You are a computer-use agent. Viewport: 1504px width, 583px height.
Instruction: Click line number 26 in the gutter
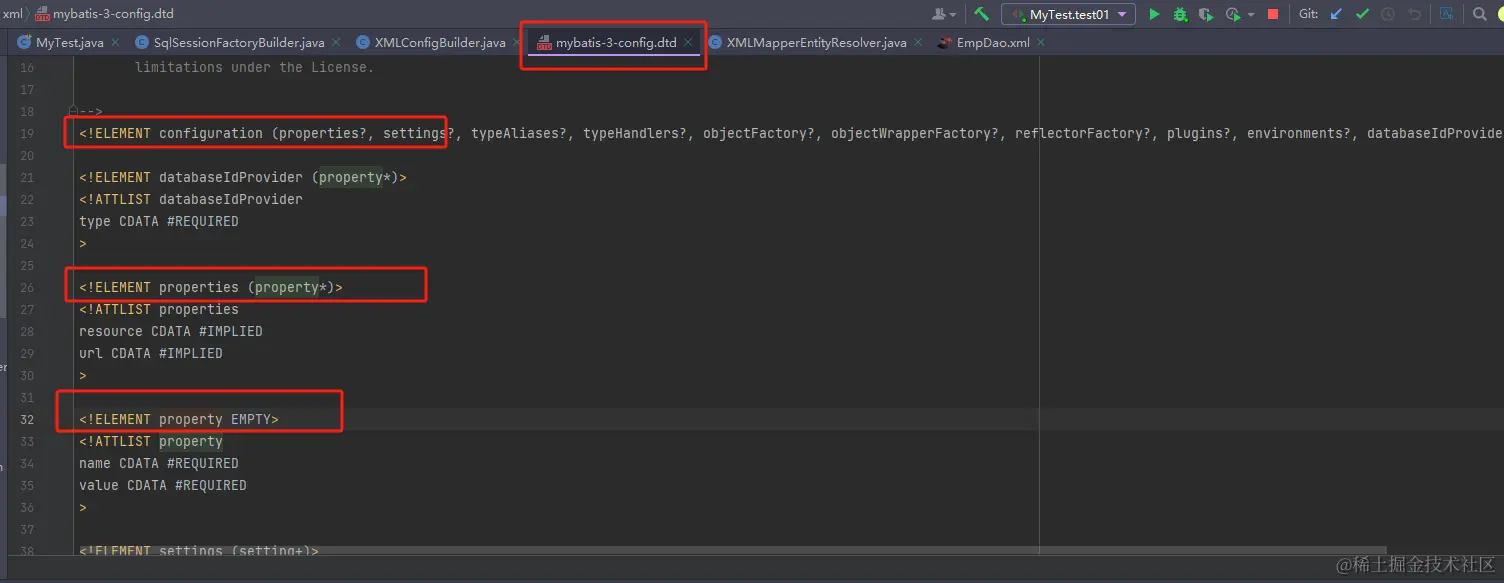click(27, 287)
